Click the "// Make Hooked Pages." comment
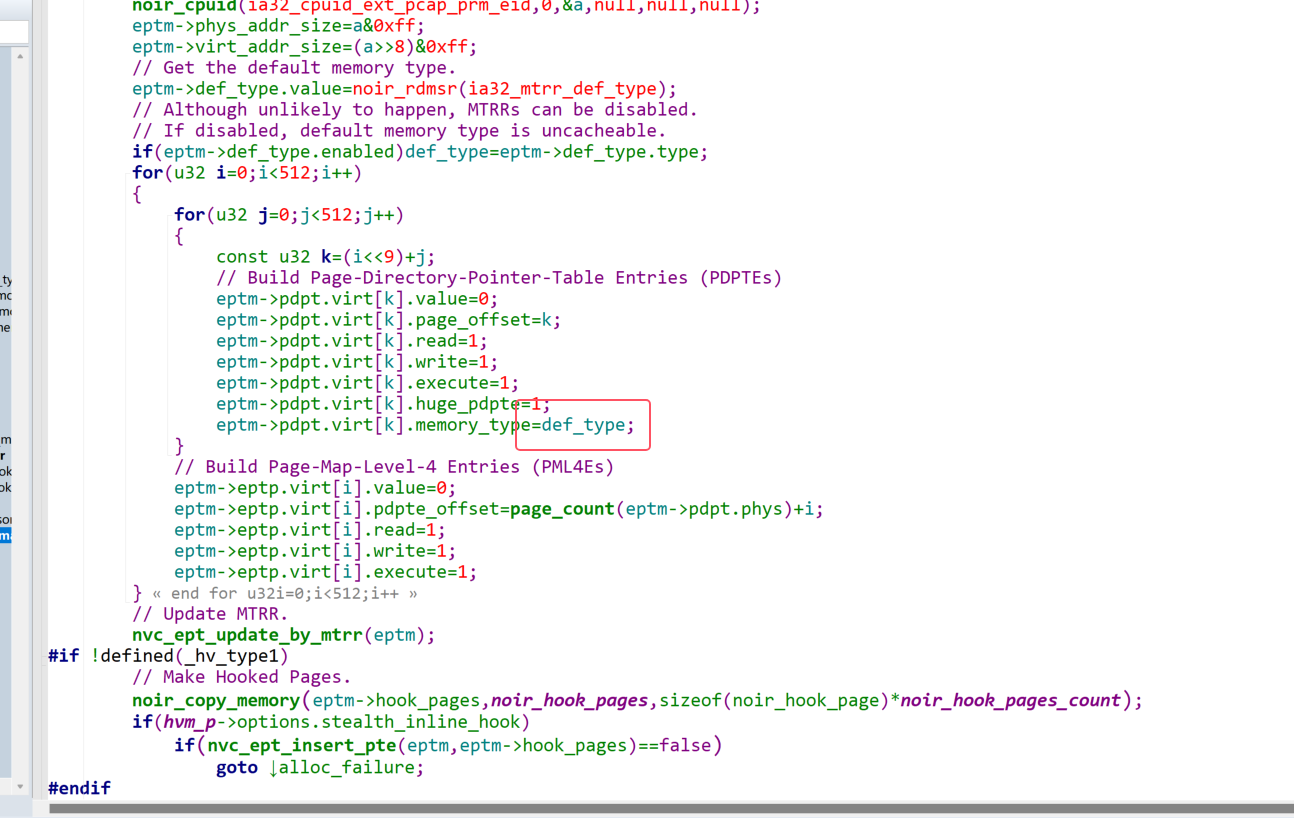The image size is (1294, 818). point(242,677)
